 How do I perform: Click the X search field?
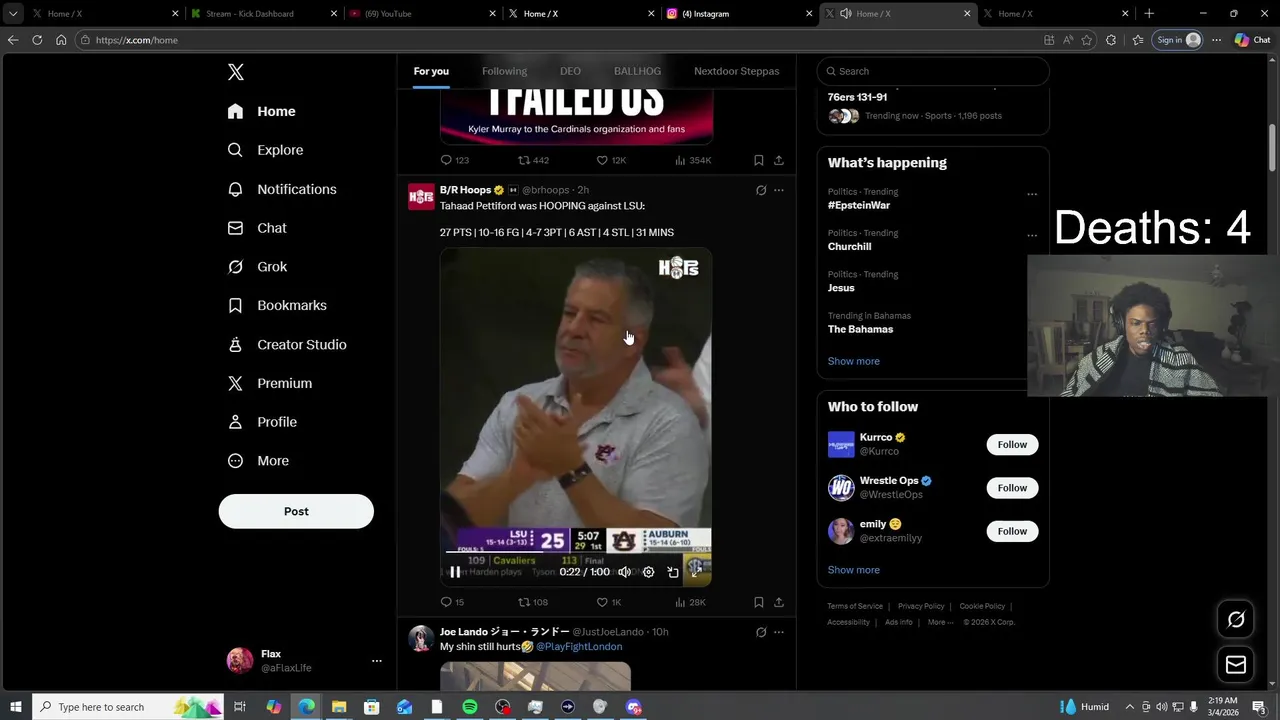(933, 71)
